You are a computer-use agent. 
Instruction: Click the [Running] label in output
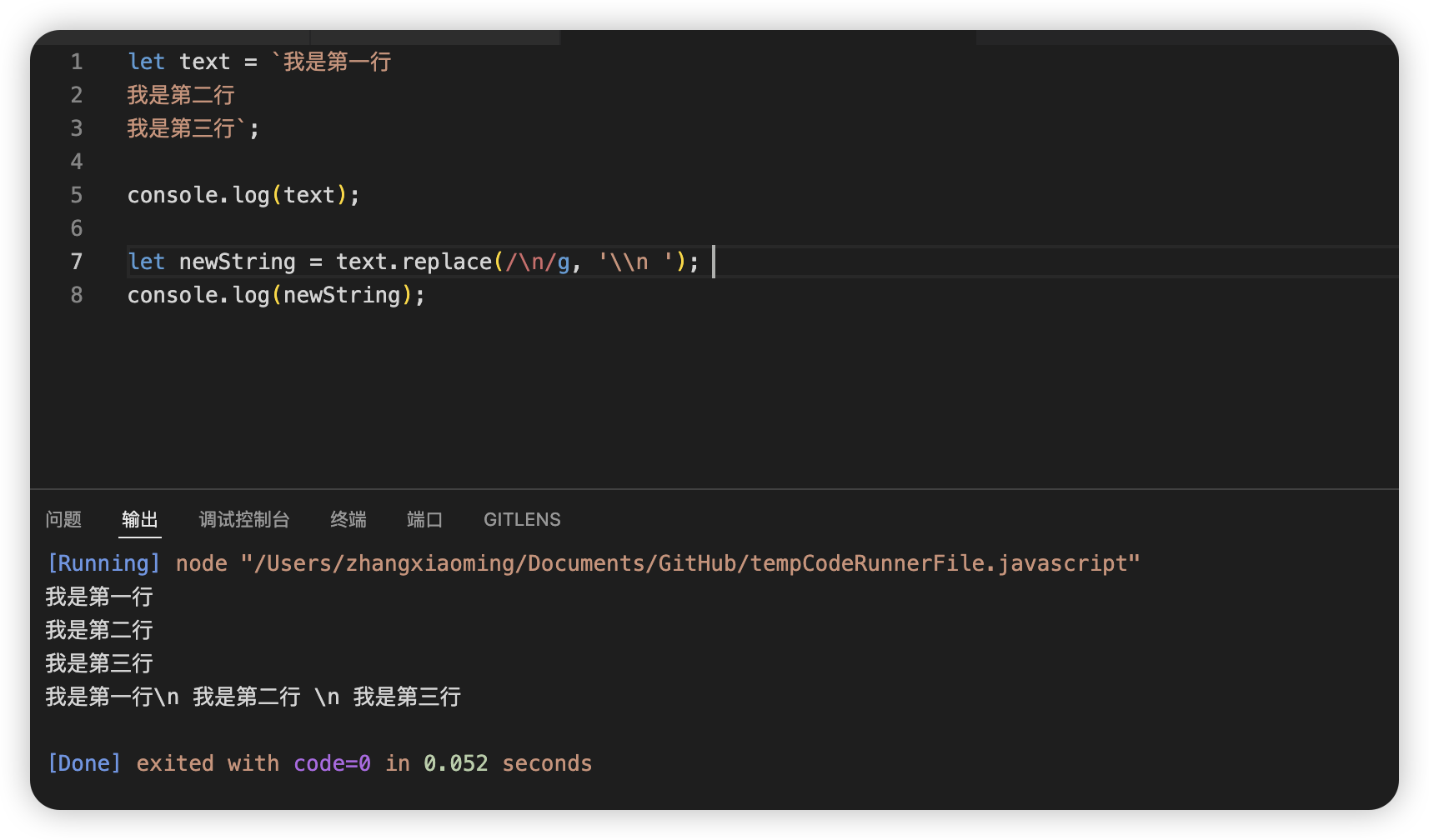pos(103,563)
